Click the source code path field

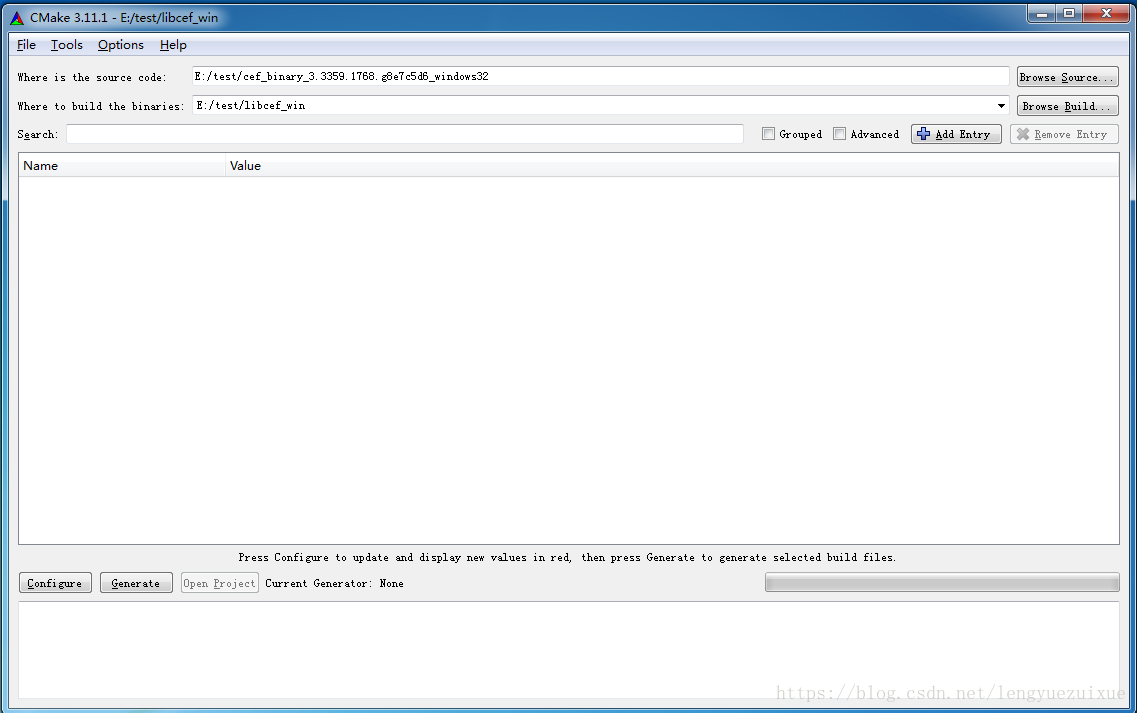point(600,76)
